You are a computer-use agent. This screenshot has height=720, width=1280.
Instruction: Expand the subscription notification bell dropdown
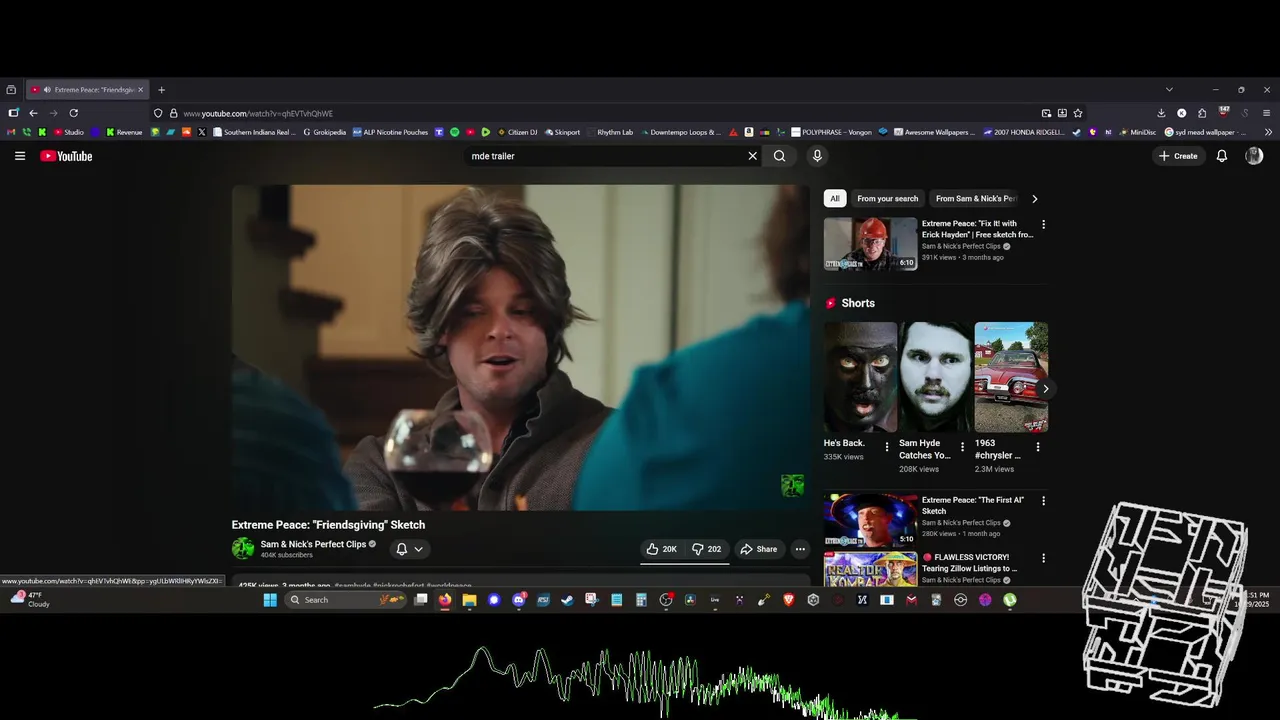point(410,549)
